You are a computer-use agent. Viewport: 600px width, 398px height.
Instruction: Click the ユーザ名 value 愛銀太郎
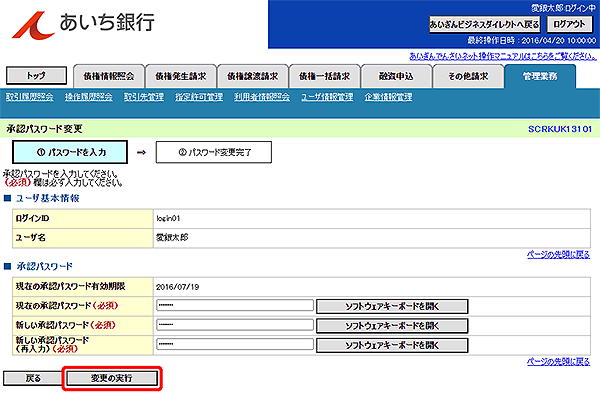172,238
